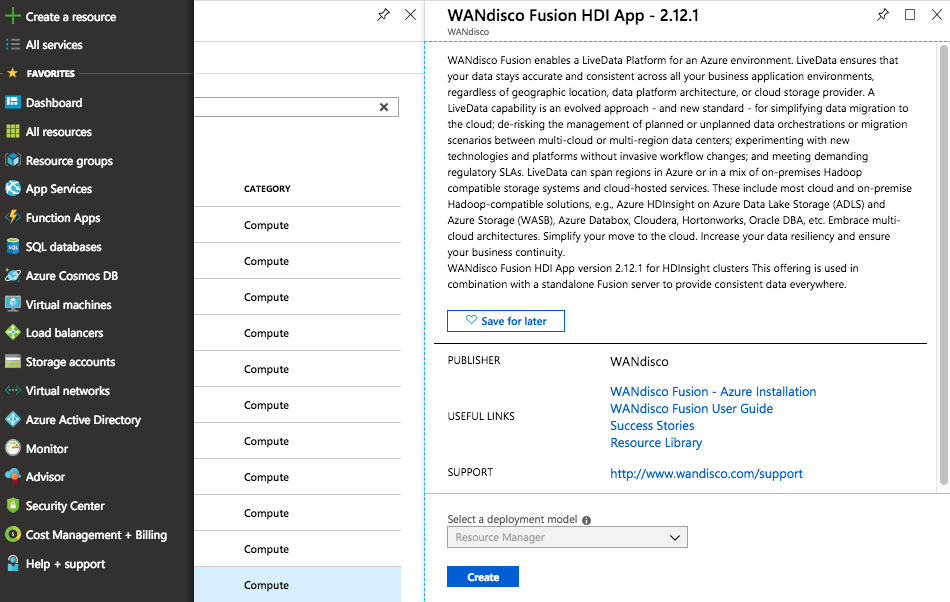Select Azure Active Directory in the sidebar
The image size is (950, 602).
coord(83,420)
